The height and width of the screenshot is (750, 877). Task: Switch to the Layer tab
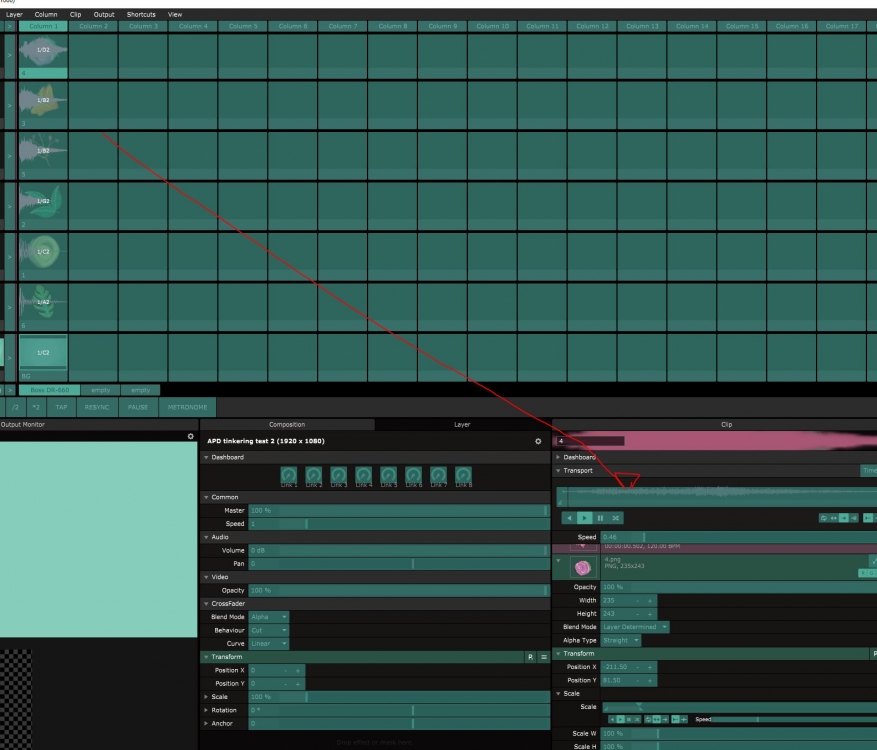[462, 424]
